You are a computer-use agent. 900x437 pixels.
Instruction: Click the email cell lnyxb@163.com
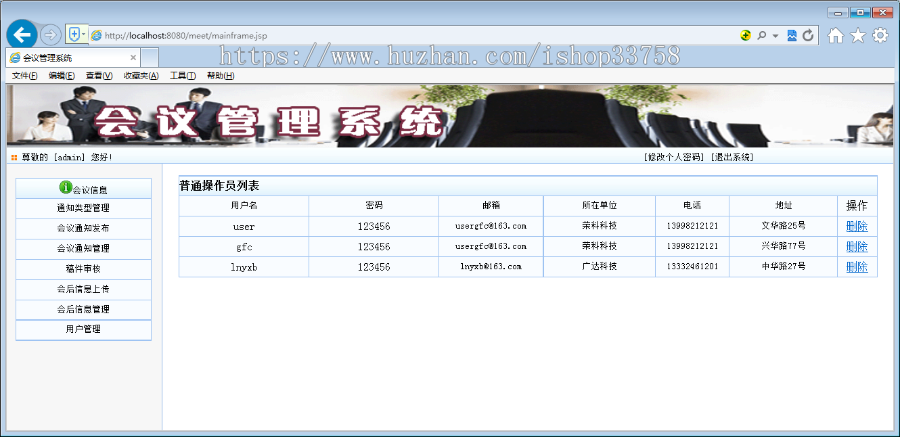491,266
